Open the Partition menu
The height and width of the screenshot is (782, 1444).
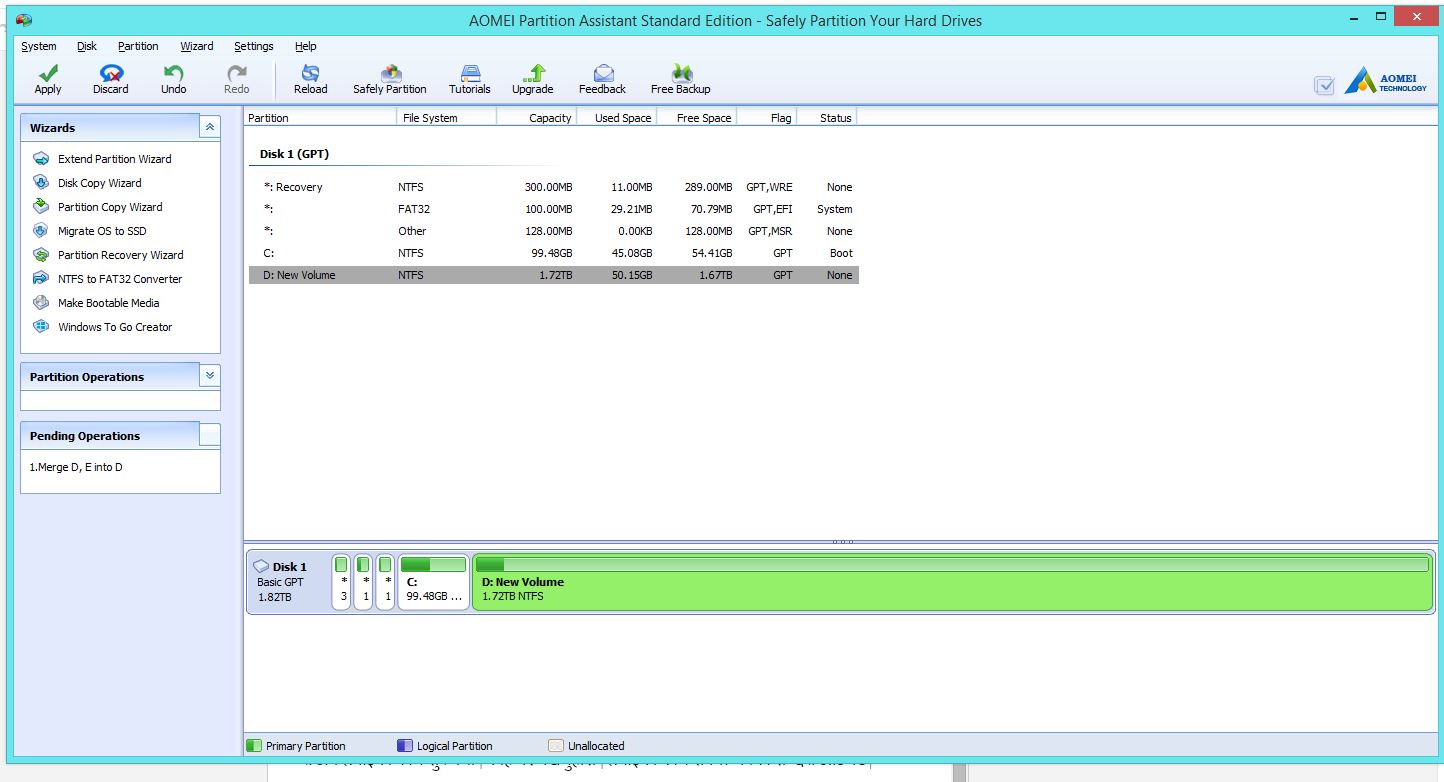(x=138, y=46)
